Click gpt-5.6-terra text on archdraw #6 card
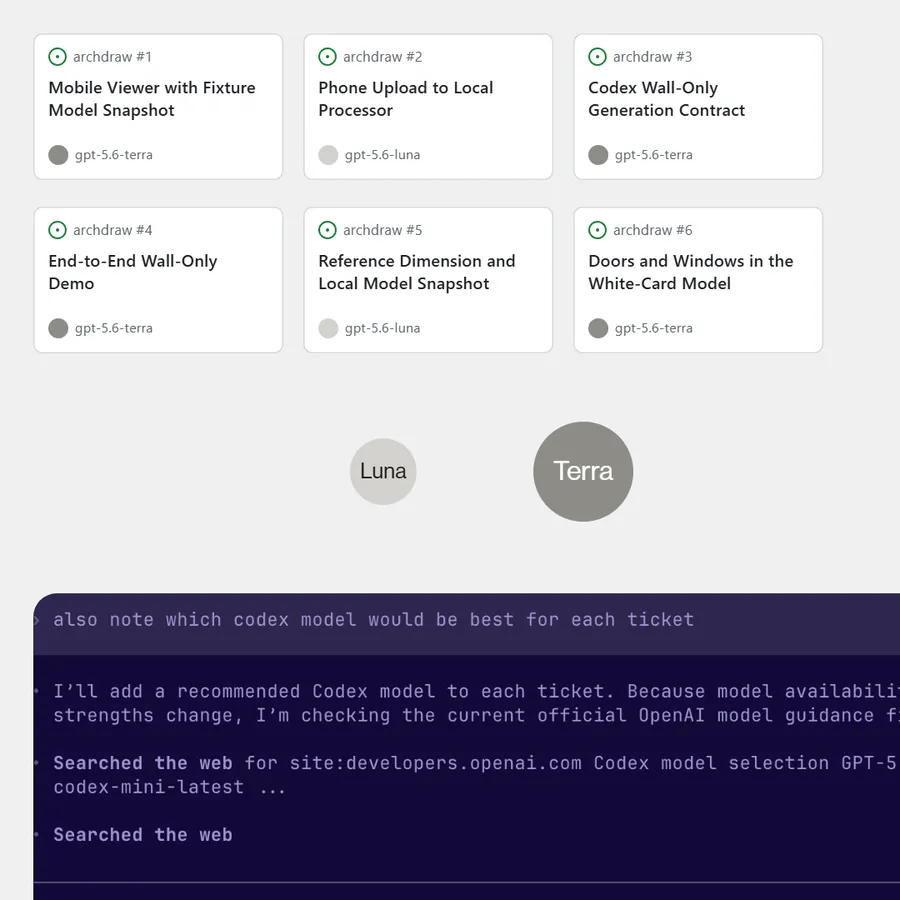The height and width of the screenshot is (900, 900). click(654, 328)
